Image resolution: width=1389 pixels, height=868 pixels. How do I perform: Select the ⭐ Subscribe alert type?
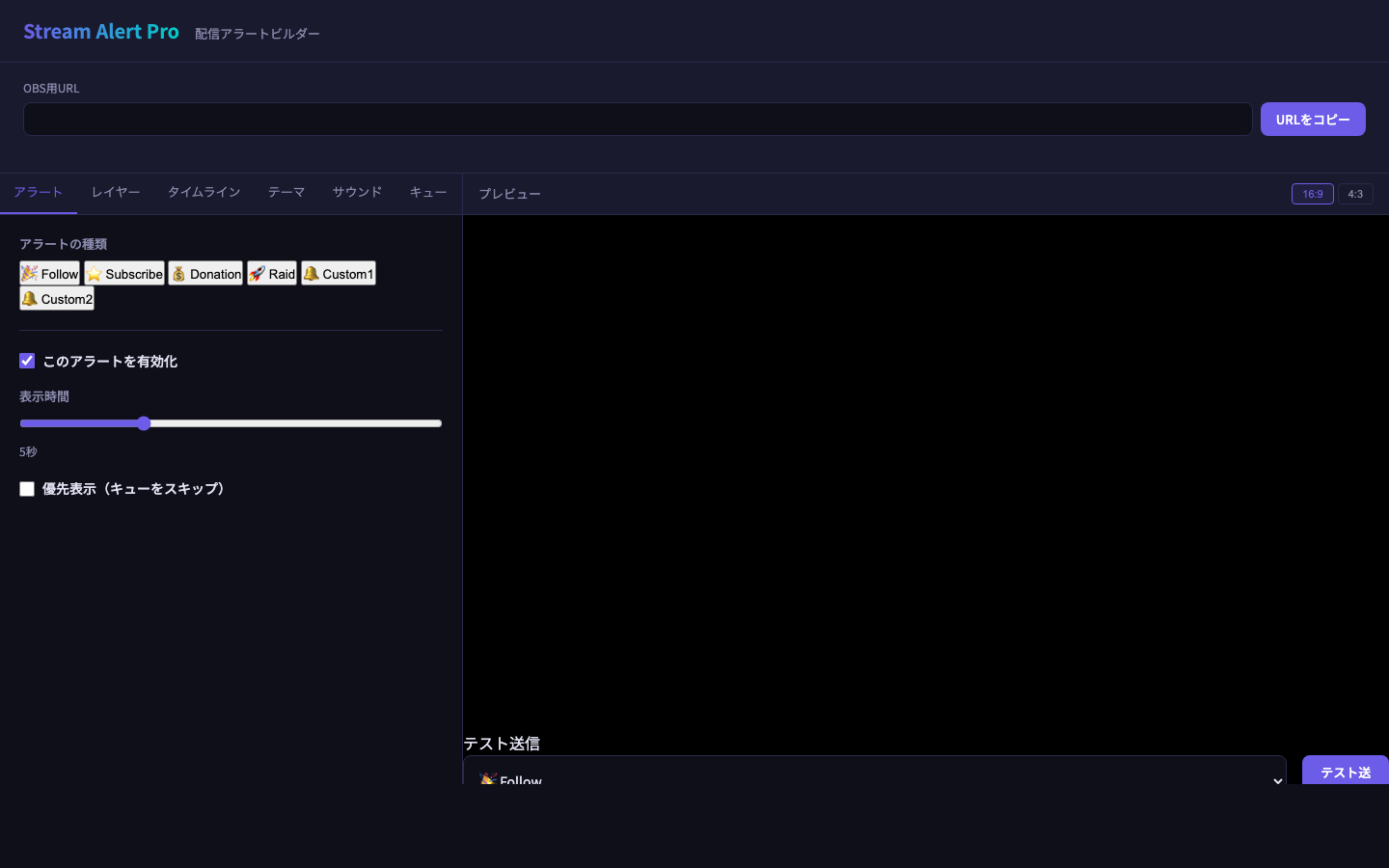(x=123, y=273)
